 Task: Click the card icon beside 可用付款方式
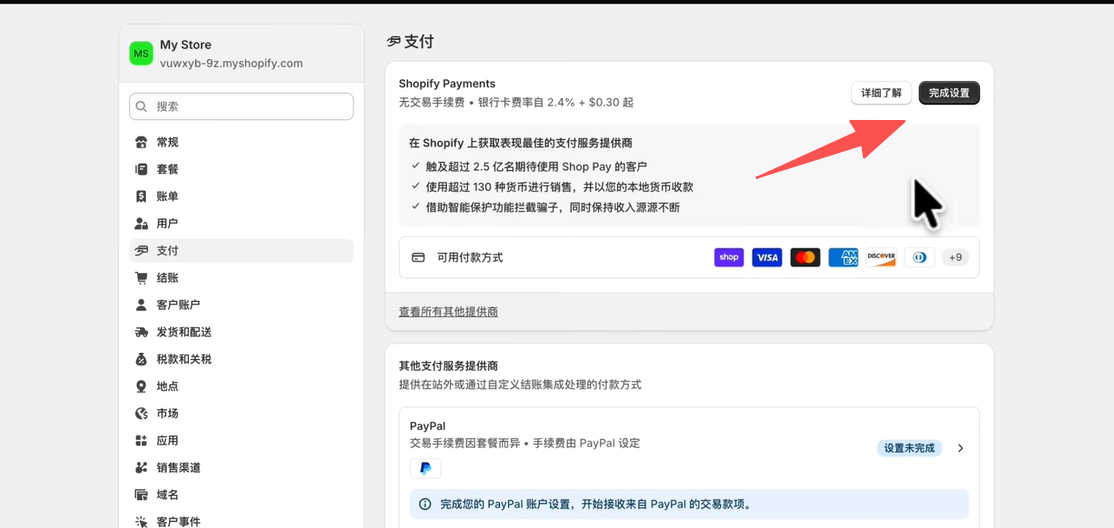click(418, 257)
